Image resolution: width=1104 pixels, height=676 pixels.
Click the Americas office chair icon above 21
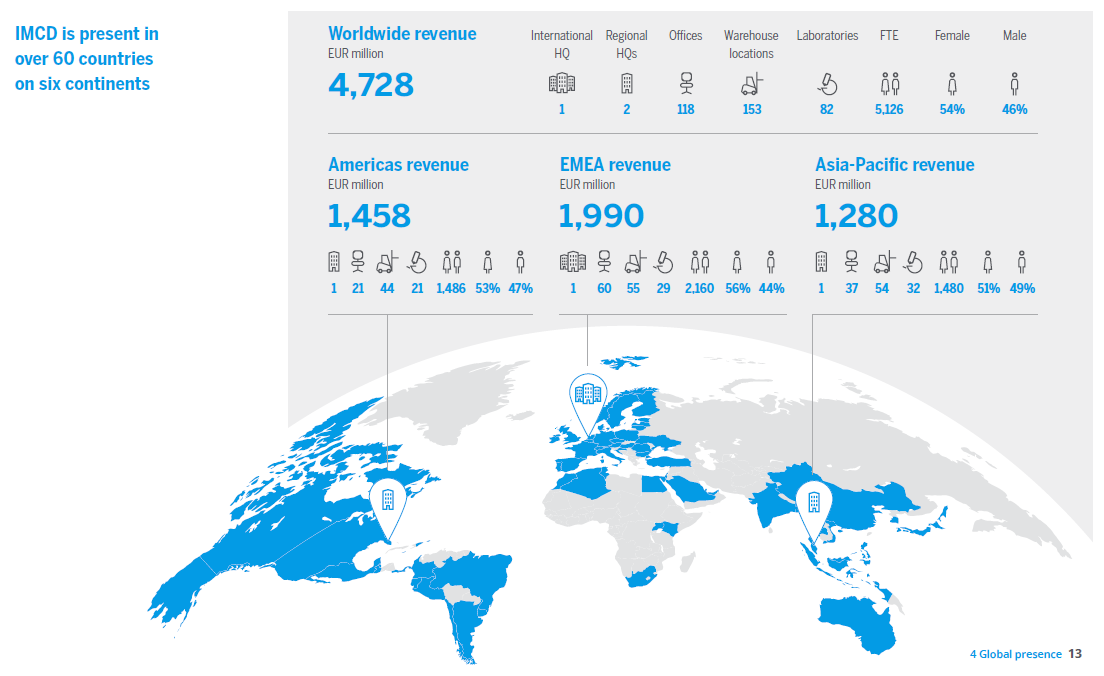(x=358, y=262)
